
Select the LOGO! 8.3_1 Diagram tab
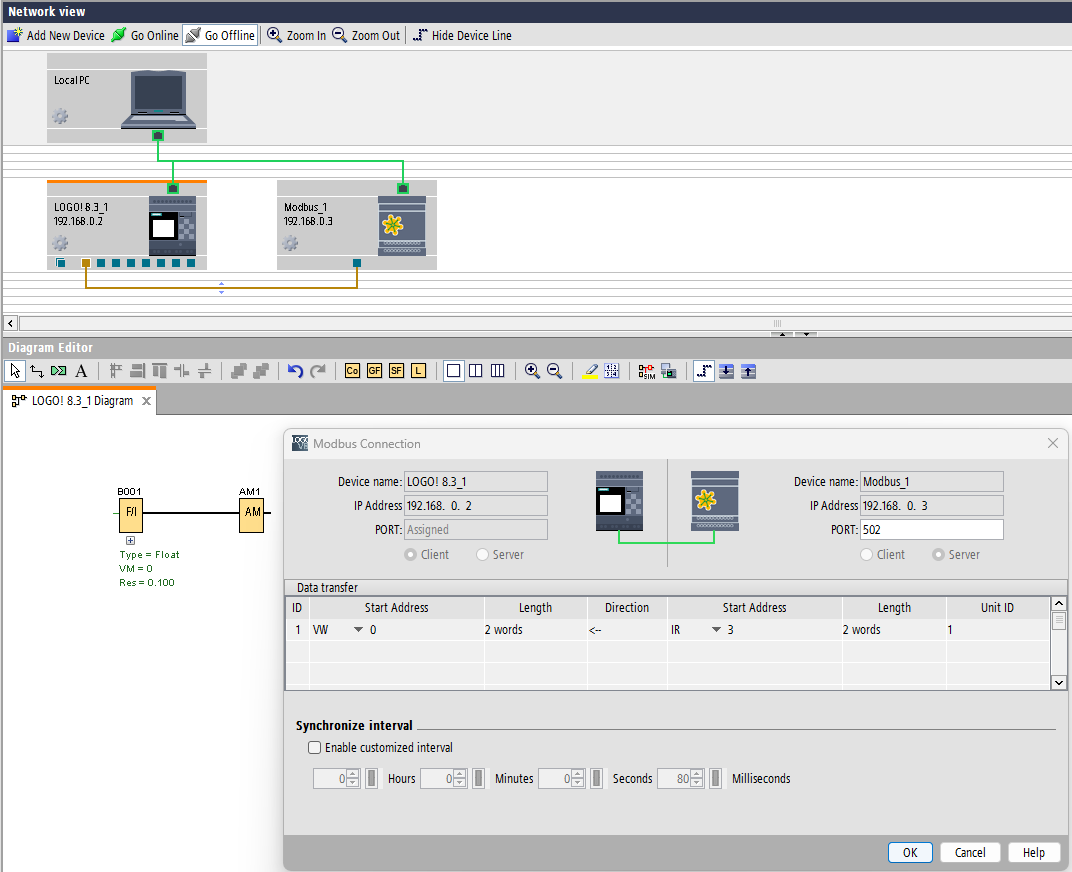coord(82,401)
